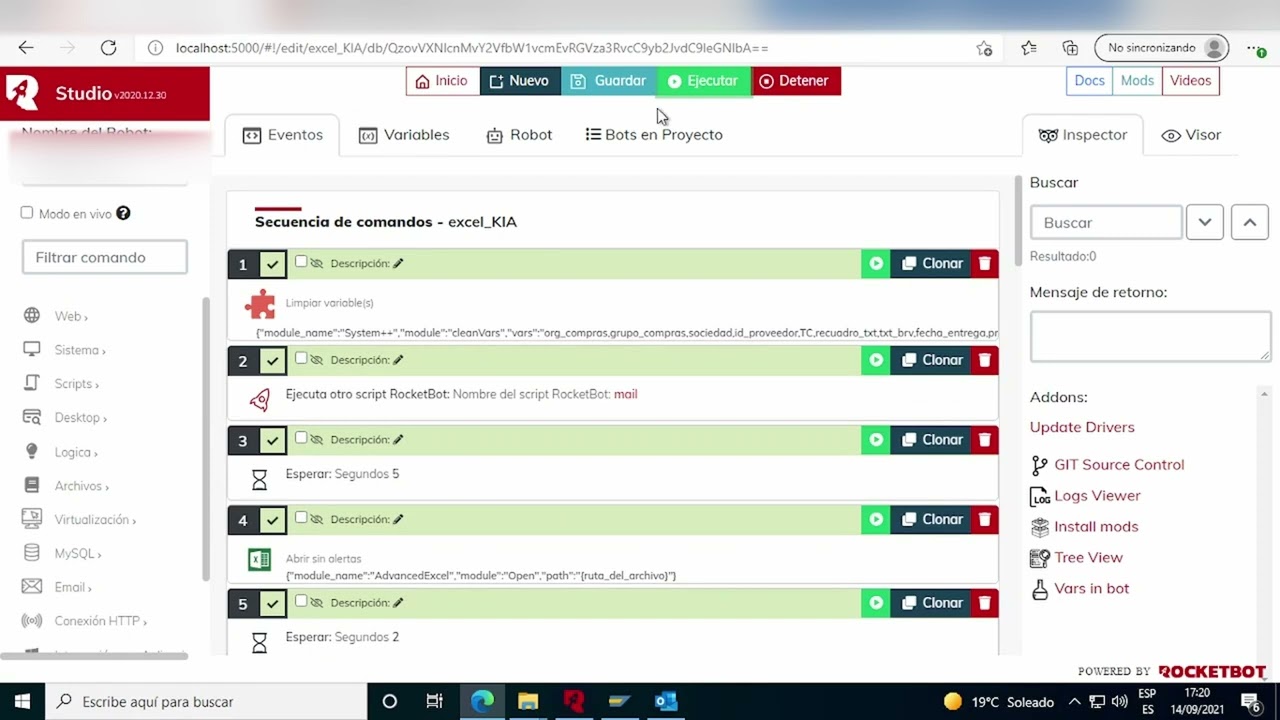This screenshot has width=1280, height=720.
Task: Delete command 1 with the trash icon
Action: [x=985, y=264]
